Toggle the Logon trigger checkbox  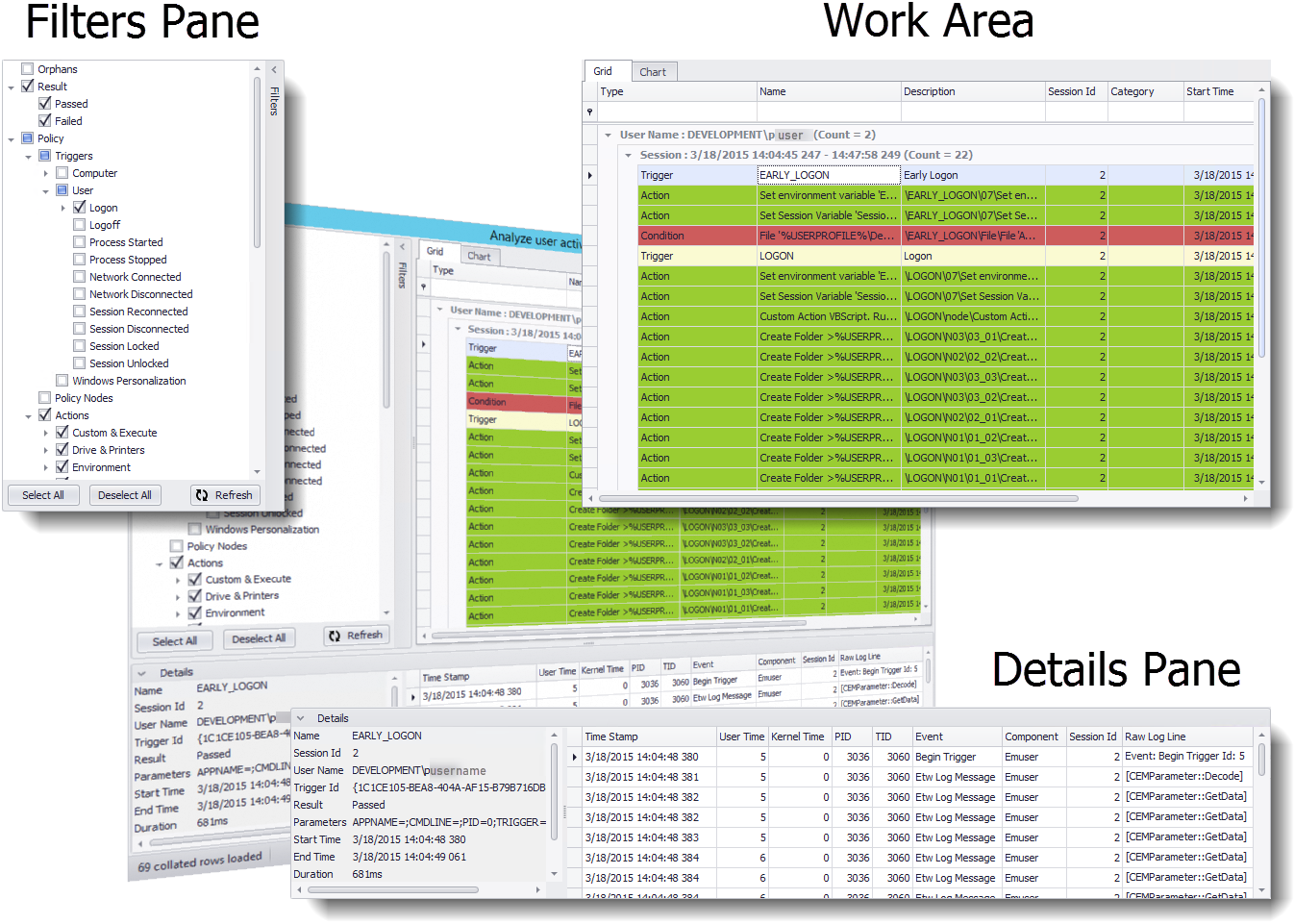tap(80, 208)
